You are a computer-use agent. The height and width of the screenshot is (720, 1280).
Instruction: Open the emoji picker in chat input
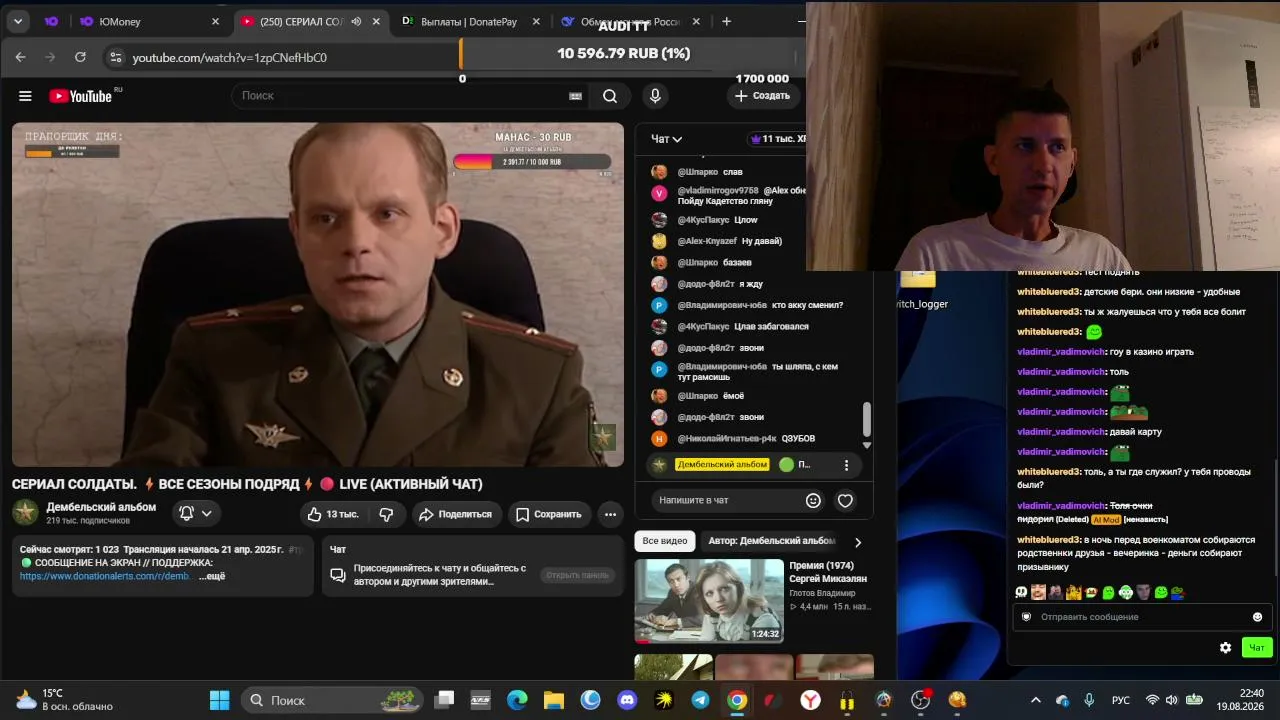point(813,500)
